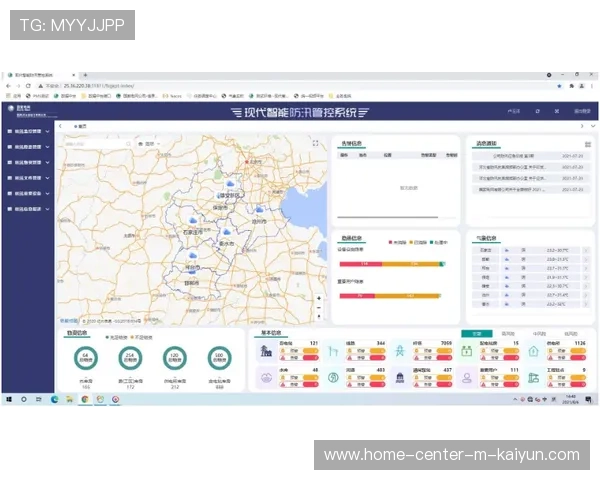Viewport: 600px width, 480px height.
Task: Click the grid icon in the messages panel
Action: pyautogui.click(x=587, y=144)
